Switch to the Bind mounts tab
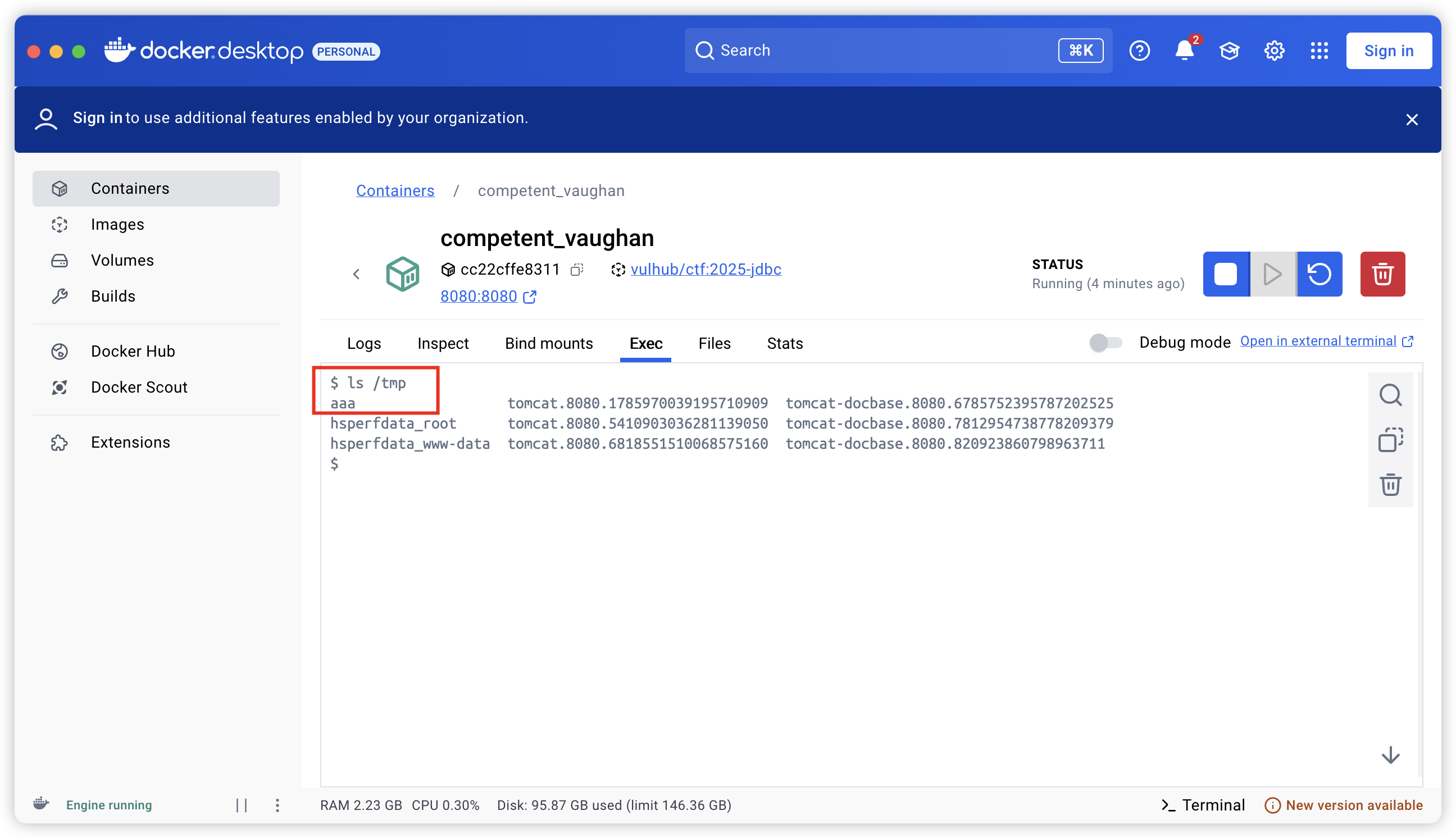Image resolution: width=1456 pixels, height=838 pixels. (x=549, y=344)
